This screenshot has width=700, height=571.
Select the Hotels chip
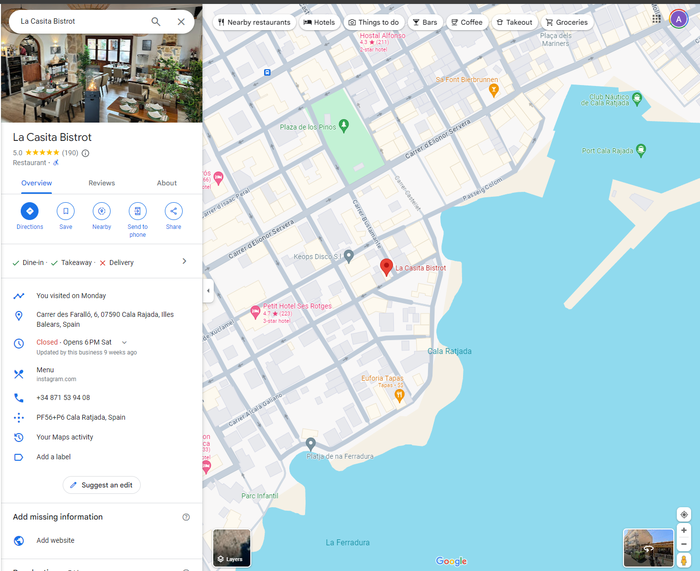(x=319, y=22)
